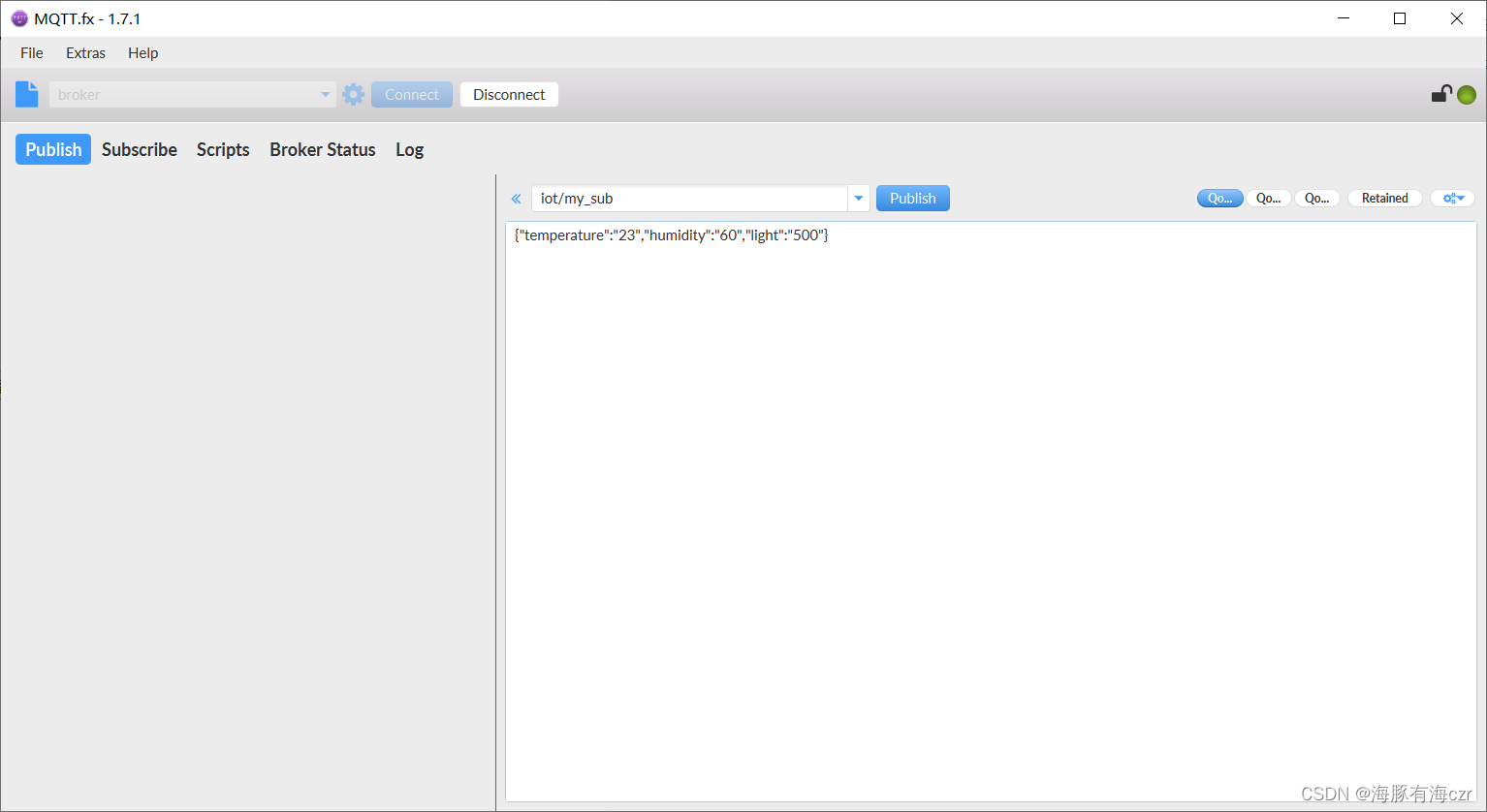Click the green connection status indicator
Viewport: 1487px width, 812px height.
click(x=1467, y=95)
